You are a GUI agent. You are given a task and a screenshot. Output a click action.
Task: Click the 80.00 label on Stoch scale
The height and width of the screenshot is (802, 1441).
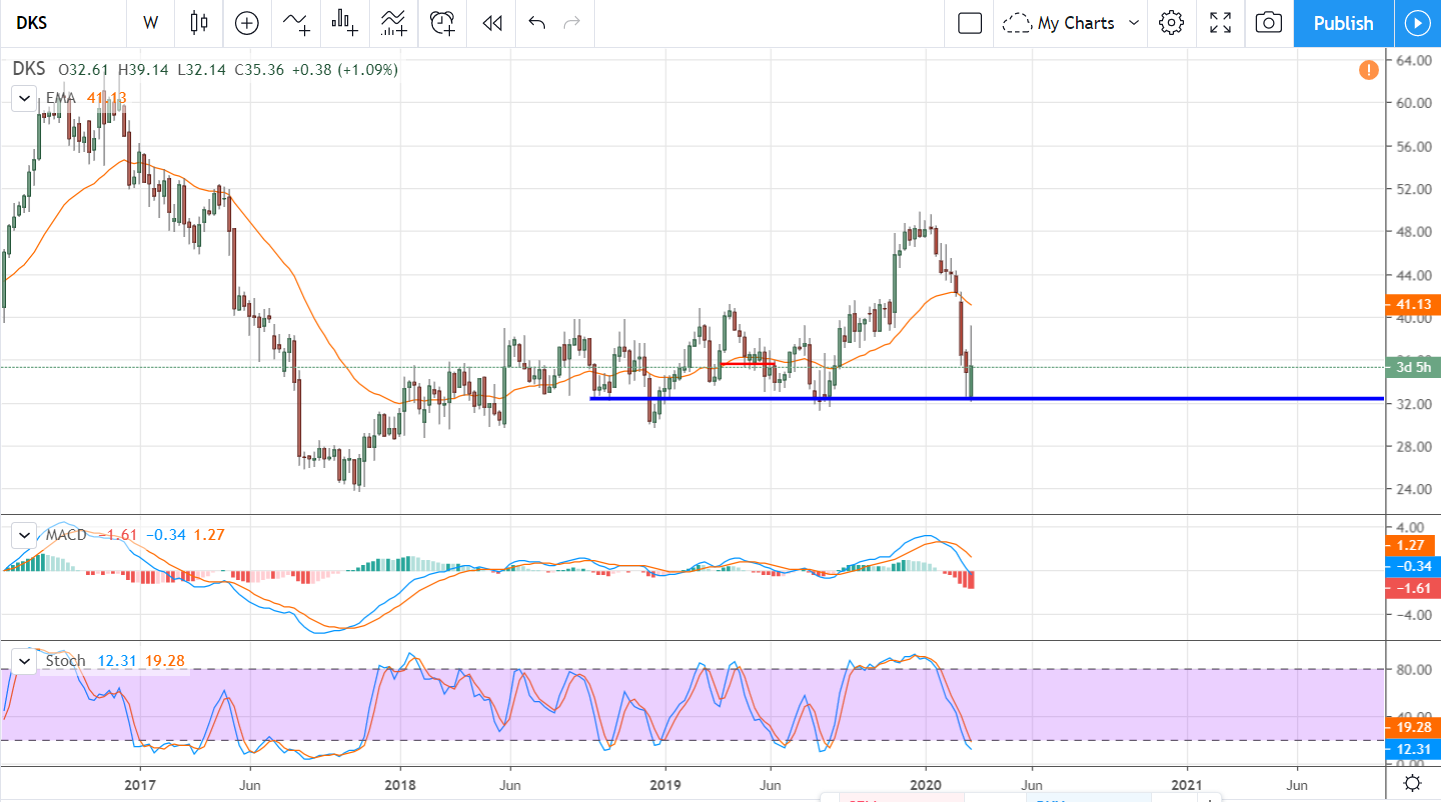pyautogui.click(x=1412, y=669)
